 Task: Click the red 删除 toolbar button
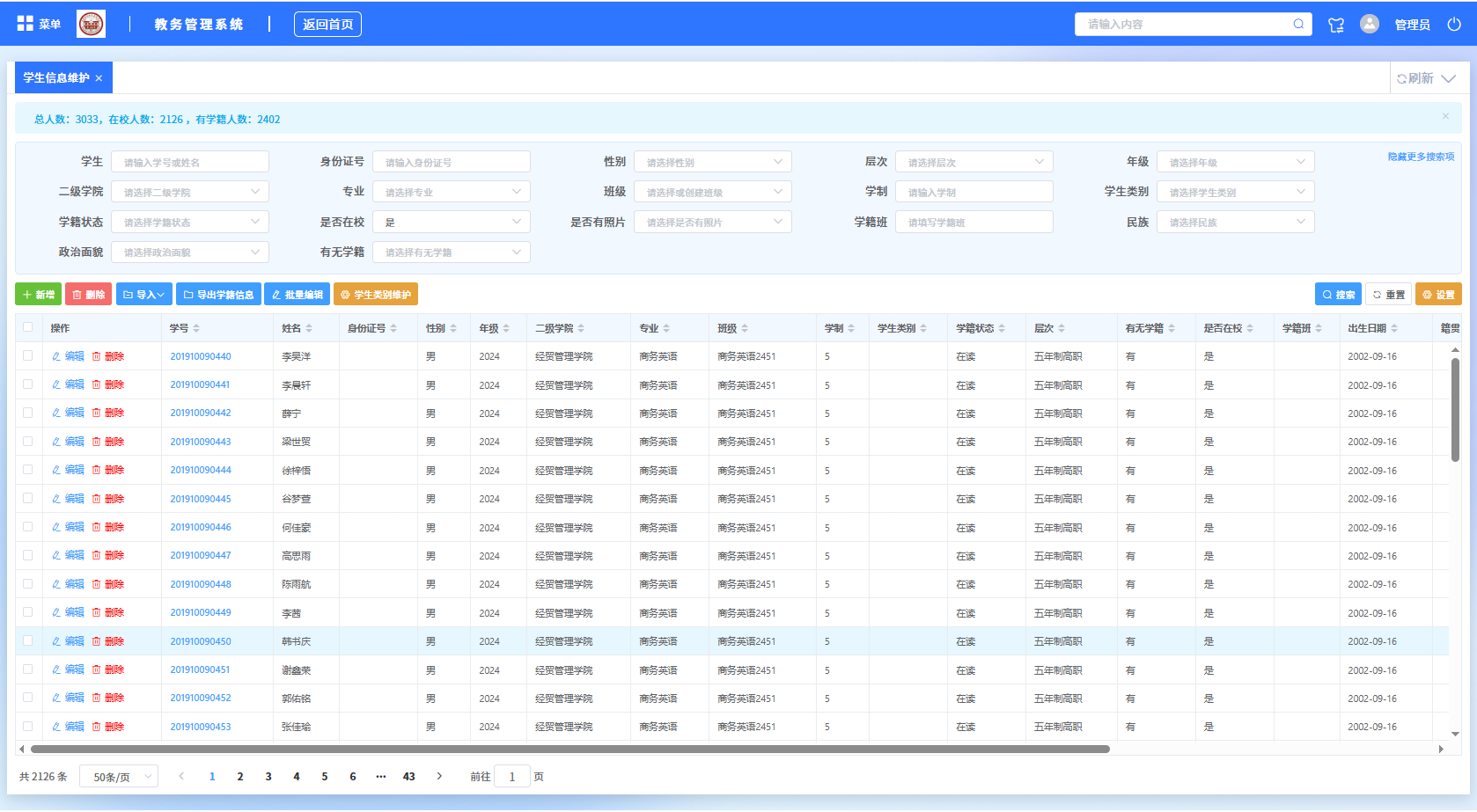(x=88, y=295)
